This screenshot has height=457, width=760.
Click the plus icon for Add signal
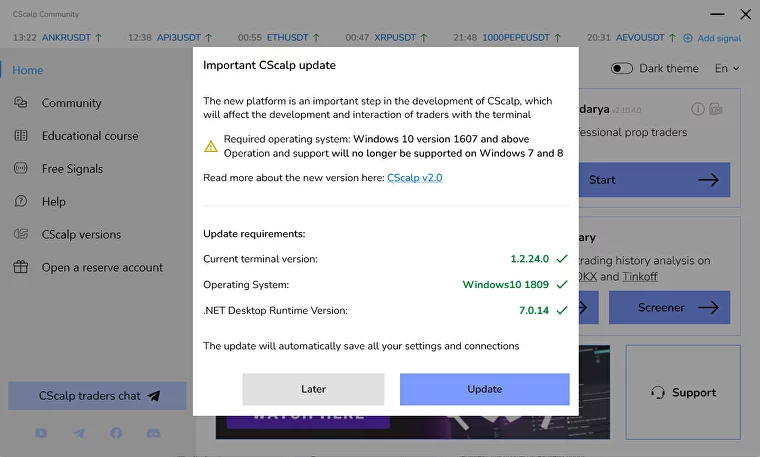tap(688, 38)
